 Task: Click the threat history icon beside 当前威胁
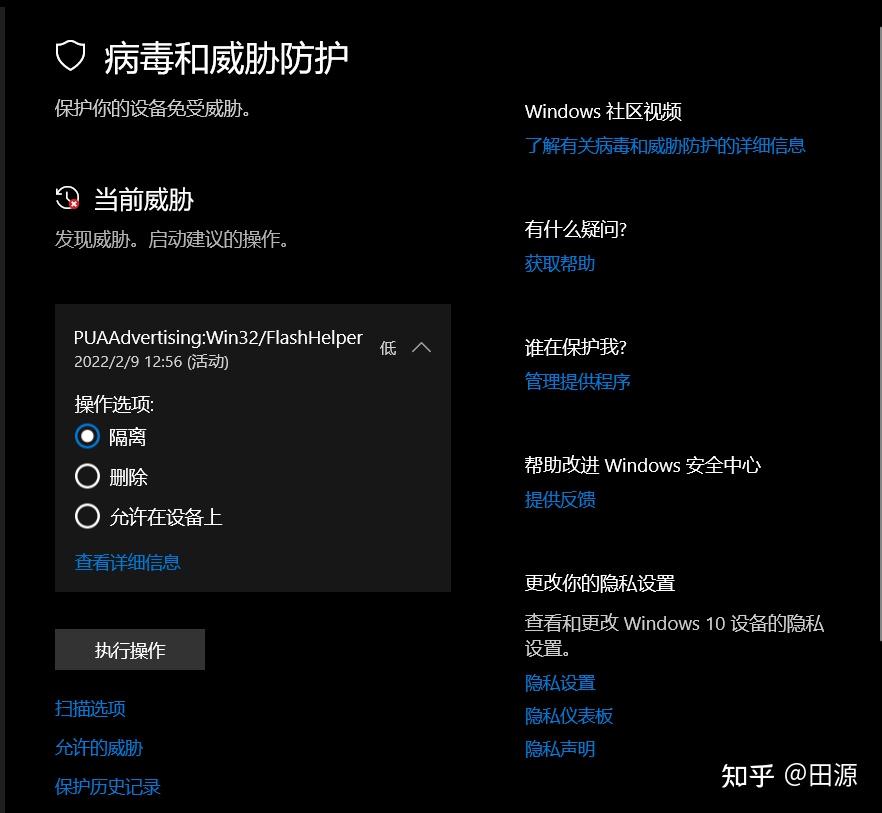tap(68, 198)
